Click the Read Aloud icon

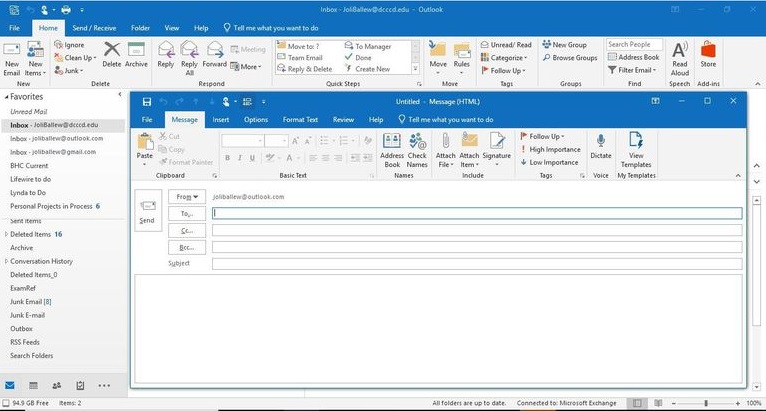[x=680, y=57]
